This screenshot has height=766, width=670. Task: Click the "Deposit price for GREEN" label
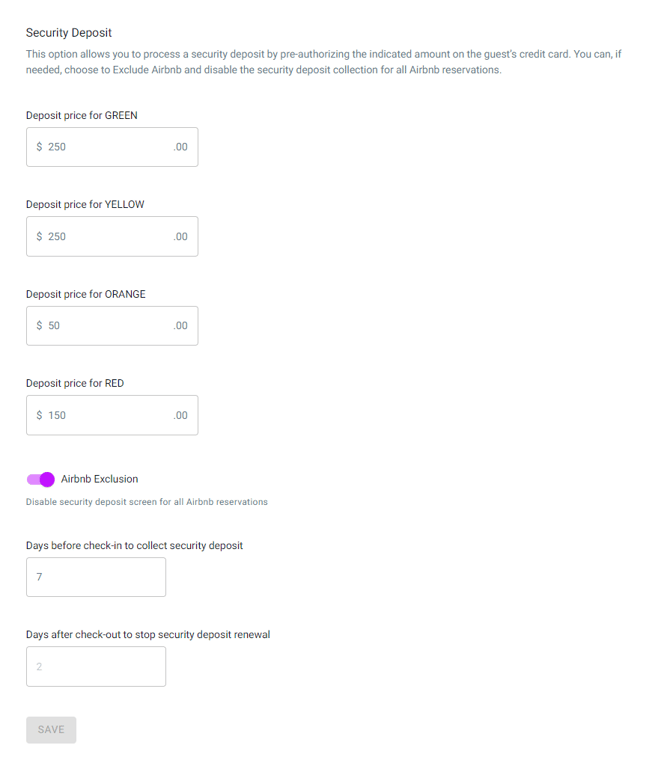(82, 115)
